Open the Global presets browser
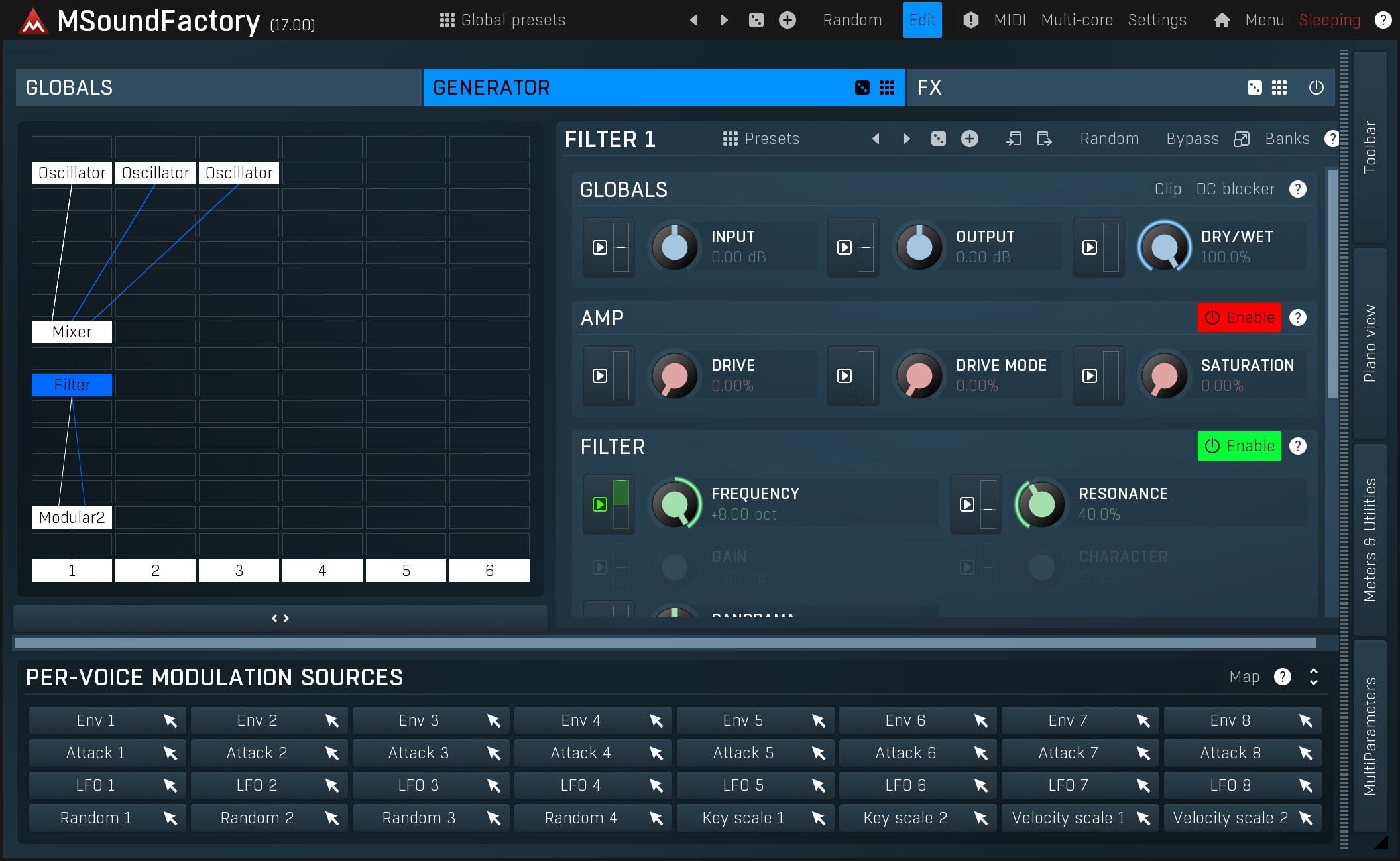1400x861 pixels. pos(503,20)
